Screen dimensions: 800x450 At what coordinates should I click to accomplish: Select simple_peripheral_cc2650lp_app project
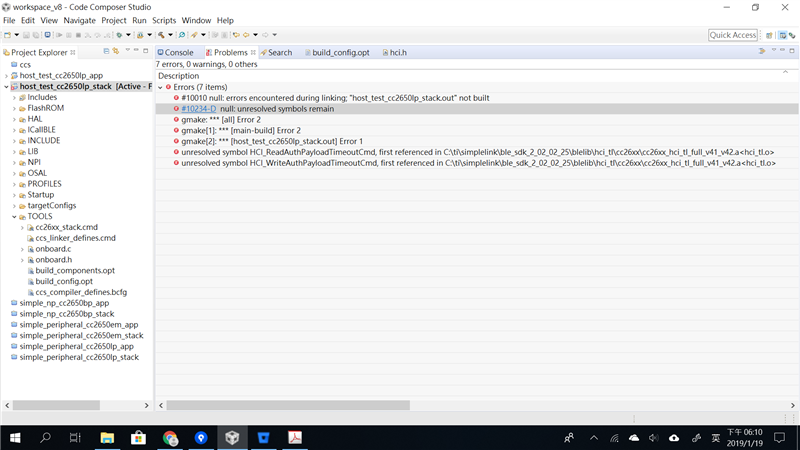tap(76, 346)
